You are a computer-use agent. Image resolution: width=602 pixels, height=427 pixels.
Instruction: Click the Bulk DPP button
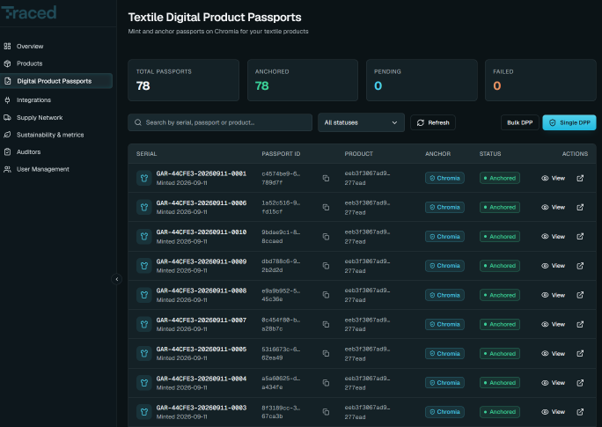pyautogui.click(x=519, y=122)
